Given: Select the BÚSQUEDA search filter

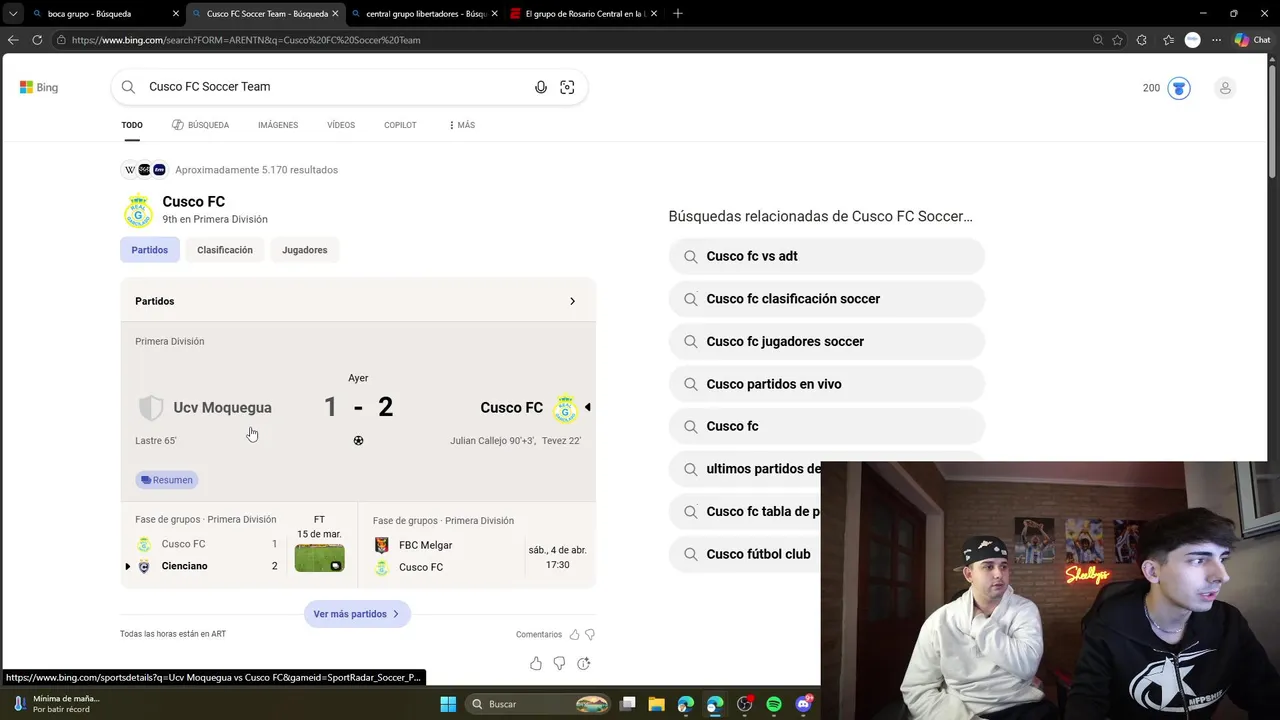Looking at the screenshot, I should [201, 125].
